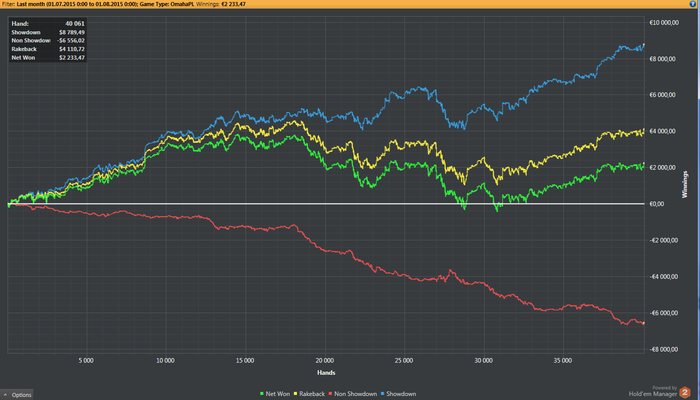Click the '-€6 000,00' y-axis label
This screenshot has height=400, width=700.
click(x=663, y=313)
